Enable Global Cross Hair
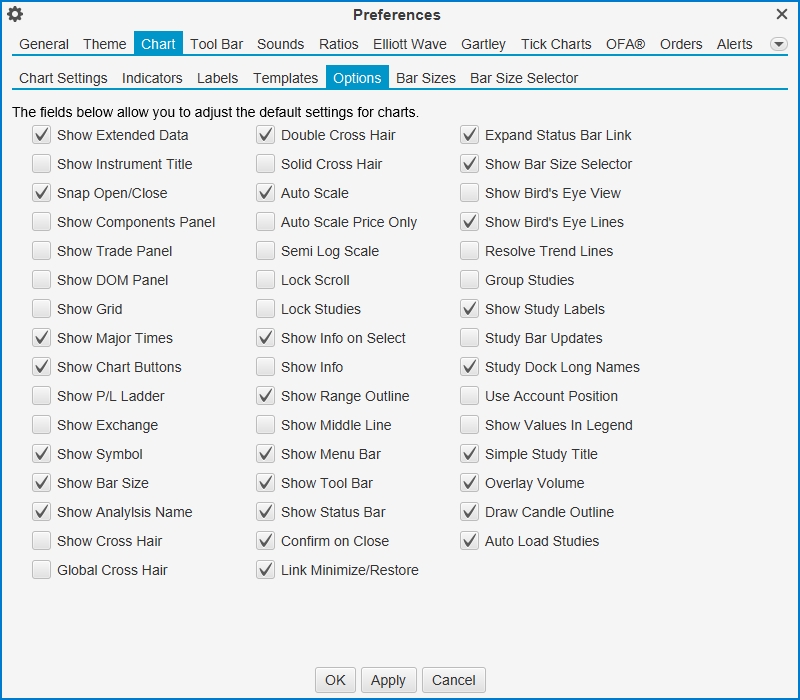This screenshot has height=700, width=800. pyautogui.click(x=41, y=570)
